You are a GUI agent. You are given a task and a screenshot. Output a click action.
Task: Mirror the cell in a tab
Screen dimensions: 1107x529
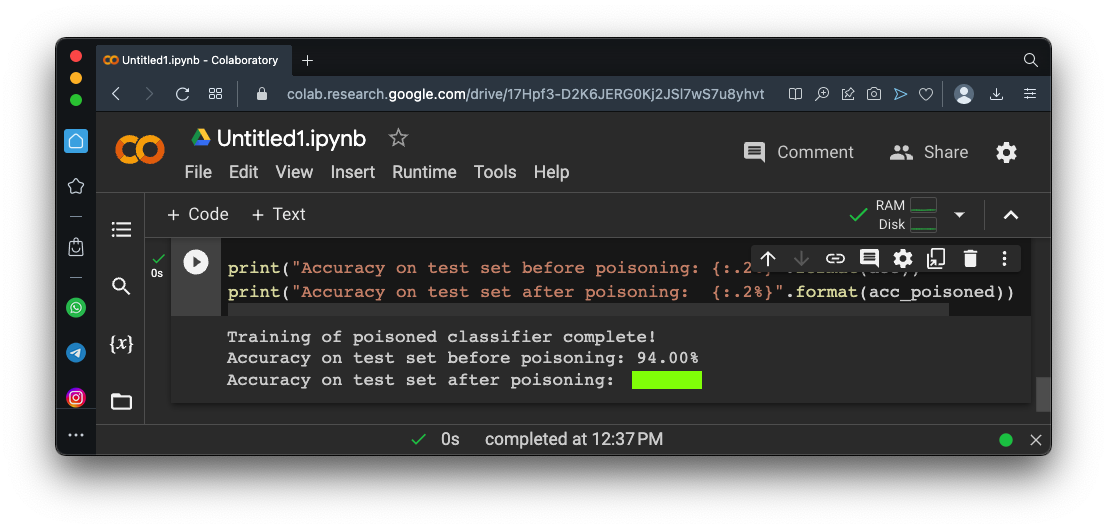coord(936,259)
